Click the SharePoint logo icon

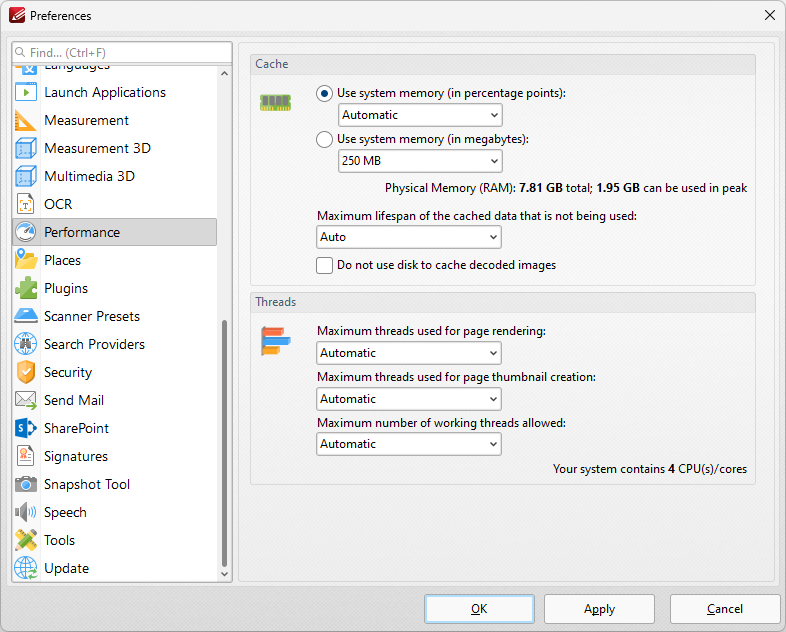point(26,428)
